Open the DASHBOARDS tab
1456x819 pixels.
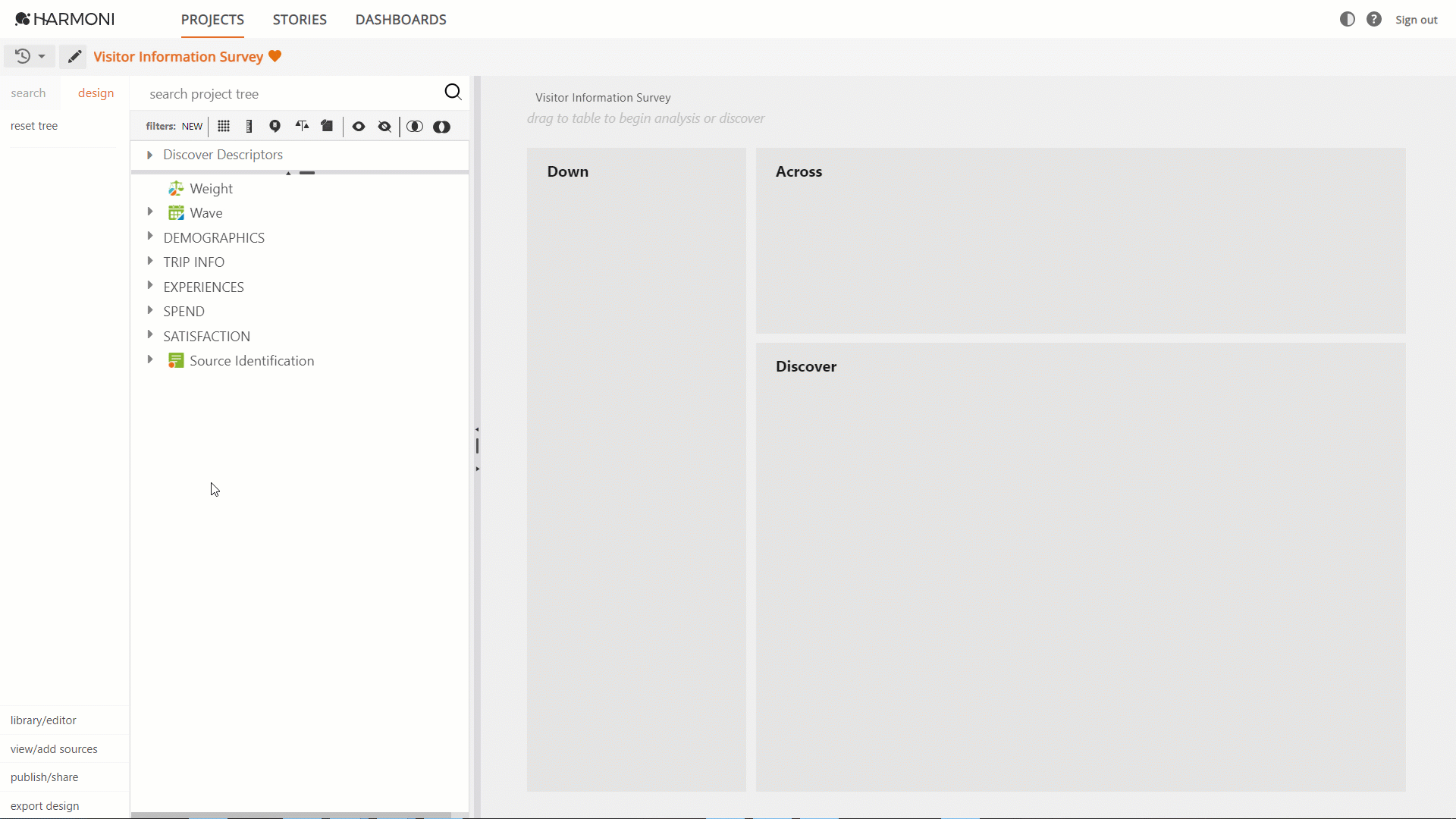400,20
